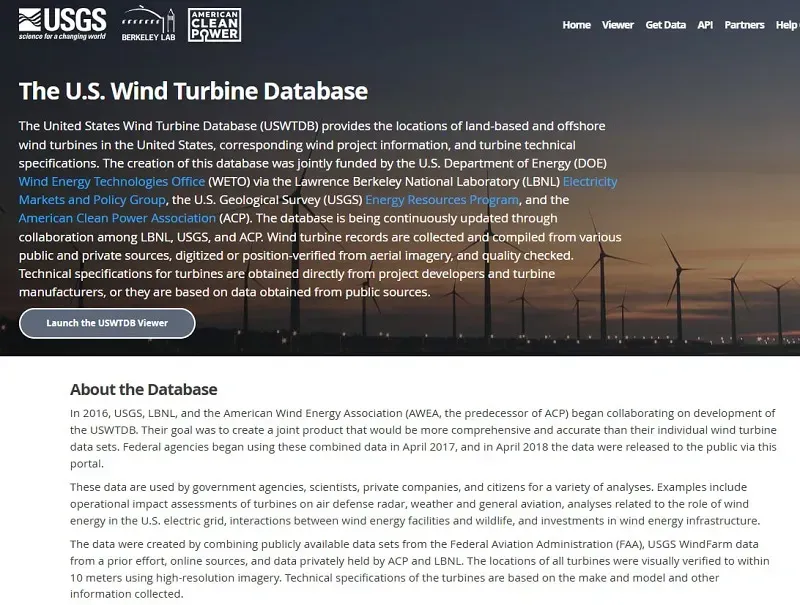Click the USGS logo
This screenshot has width=800, height=605.
point(62,24)
